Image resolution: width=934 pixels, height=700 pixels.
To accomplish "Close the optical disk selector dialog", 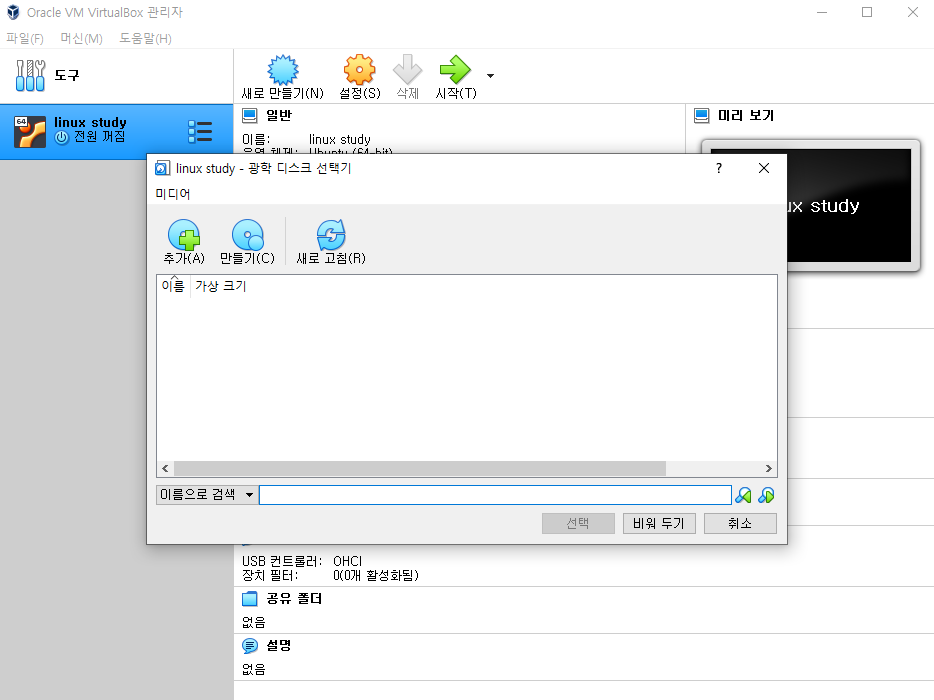I will click(x=764, y=169).
